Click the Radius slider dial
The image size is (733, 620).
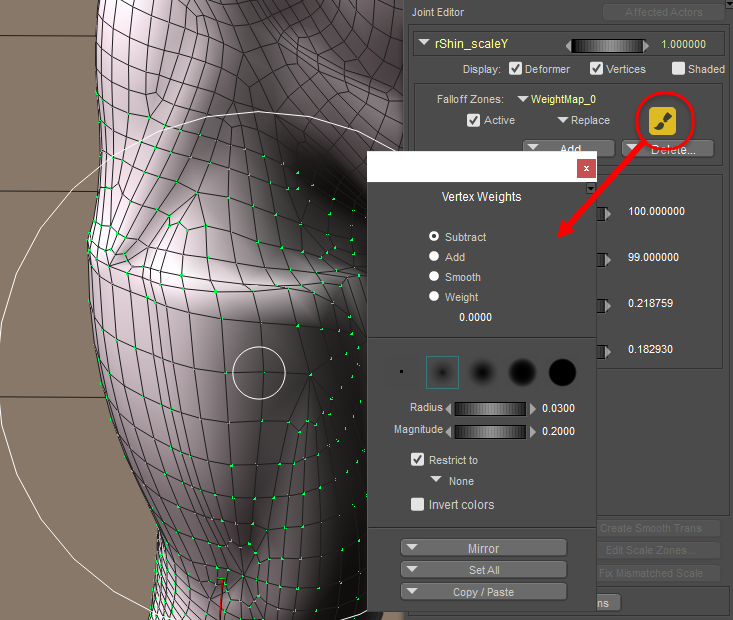pos(490,409)
